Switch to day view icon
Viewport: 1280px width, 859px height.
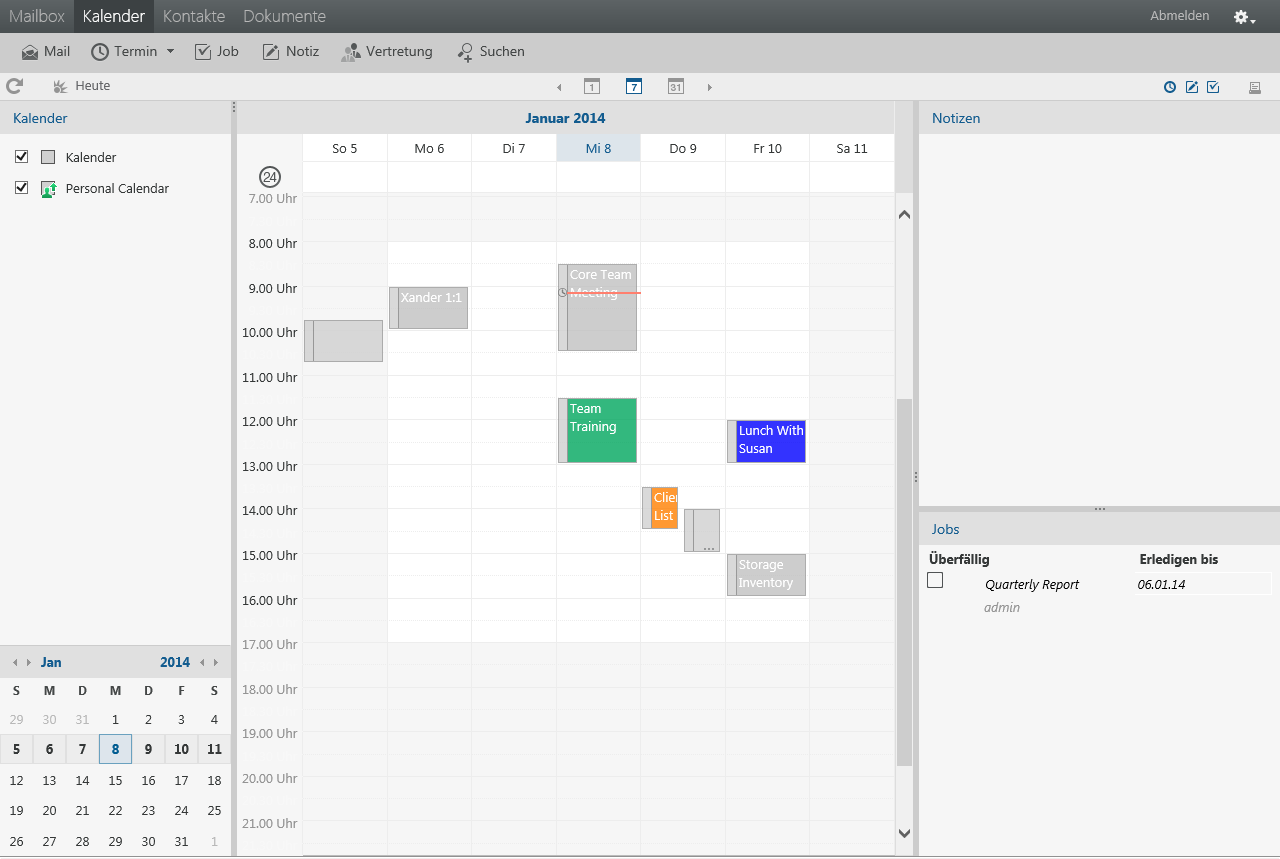tap(592, 87)
